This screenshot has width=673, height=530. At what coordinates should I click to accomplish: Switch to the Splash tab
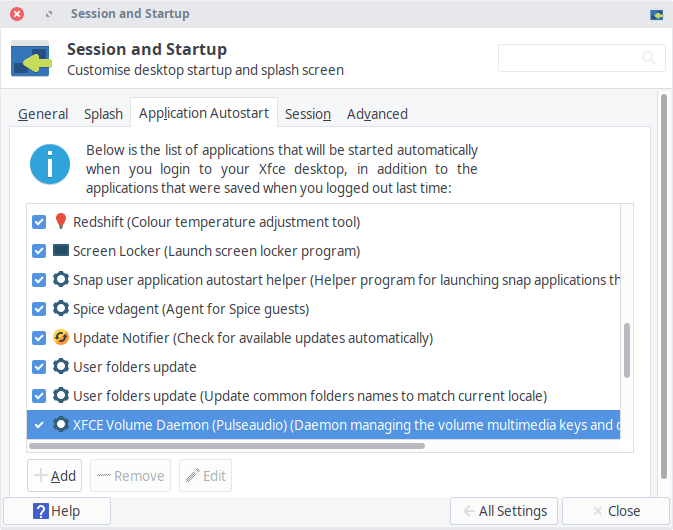103,114
